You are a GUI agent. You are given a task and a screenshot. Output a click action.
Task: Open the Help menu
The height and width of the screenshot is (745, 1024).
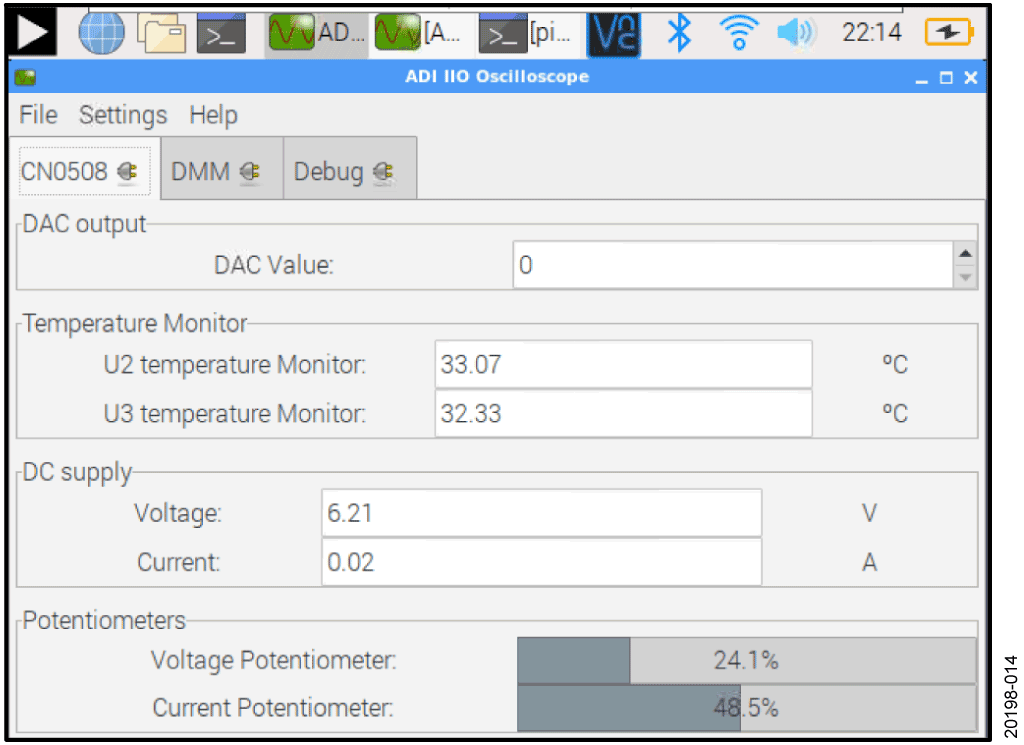pos(213,115)
